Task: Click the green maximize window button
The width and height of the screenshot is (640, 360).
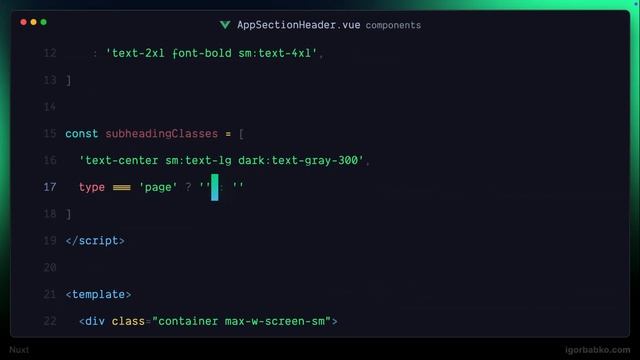Action: 43,22
